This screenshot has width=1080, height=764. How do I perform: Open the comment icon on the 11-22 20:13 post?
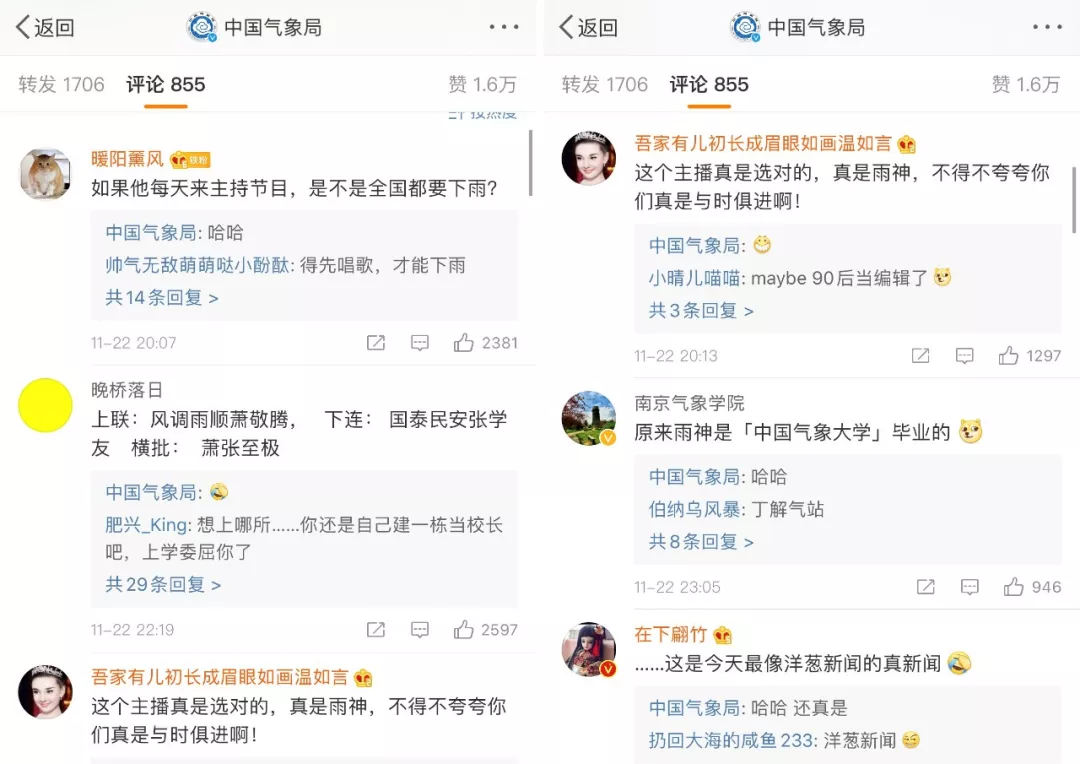tap(964, 356)
